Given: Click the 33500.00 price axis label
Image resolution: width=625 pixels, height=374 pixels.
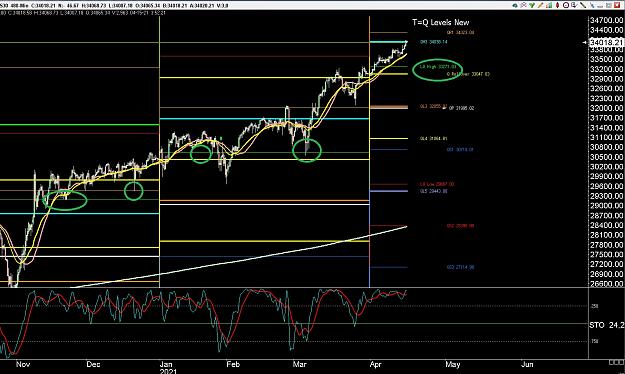Looking at the screenshot, I should tap(607, 59).
